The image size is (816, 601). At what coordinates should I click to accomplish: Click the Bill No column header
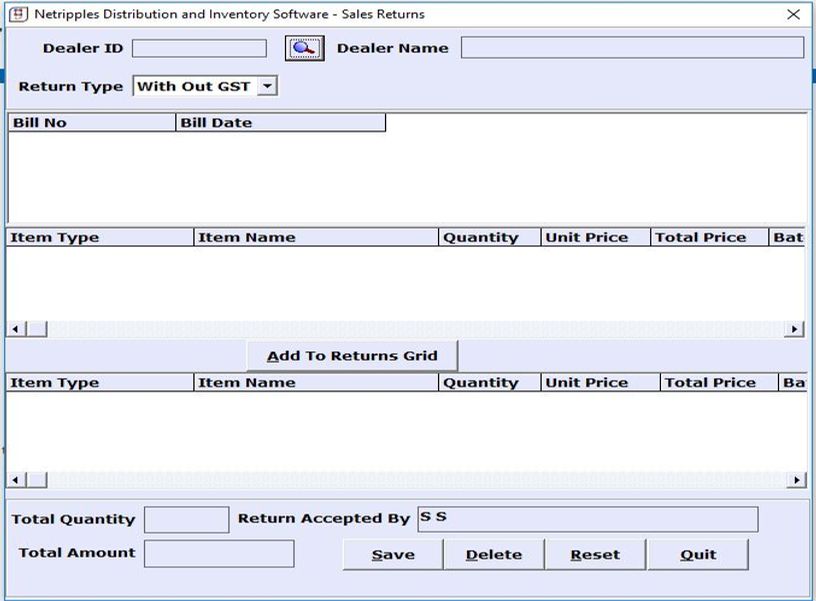tap(92, 123)
